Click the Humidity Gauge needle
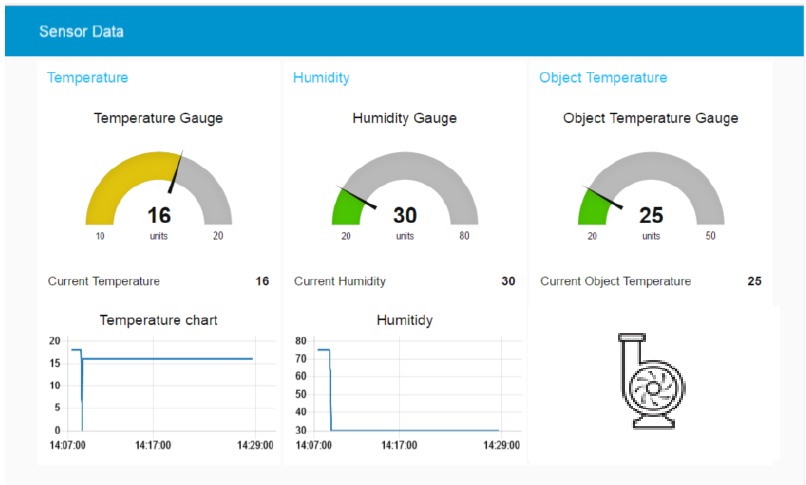This screenshot has width=806, height=485. point(358,197)
